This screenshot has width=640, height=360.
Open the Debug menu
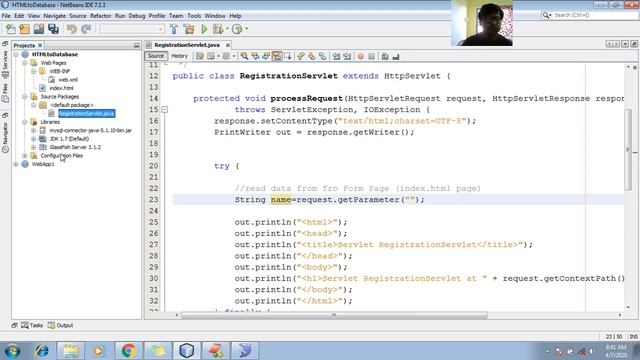tap(137, 16)
